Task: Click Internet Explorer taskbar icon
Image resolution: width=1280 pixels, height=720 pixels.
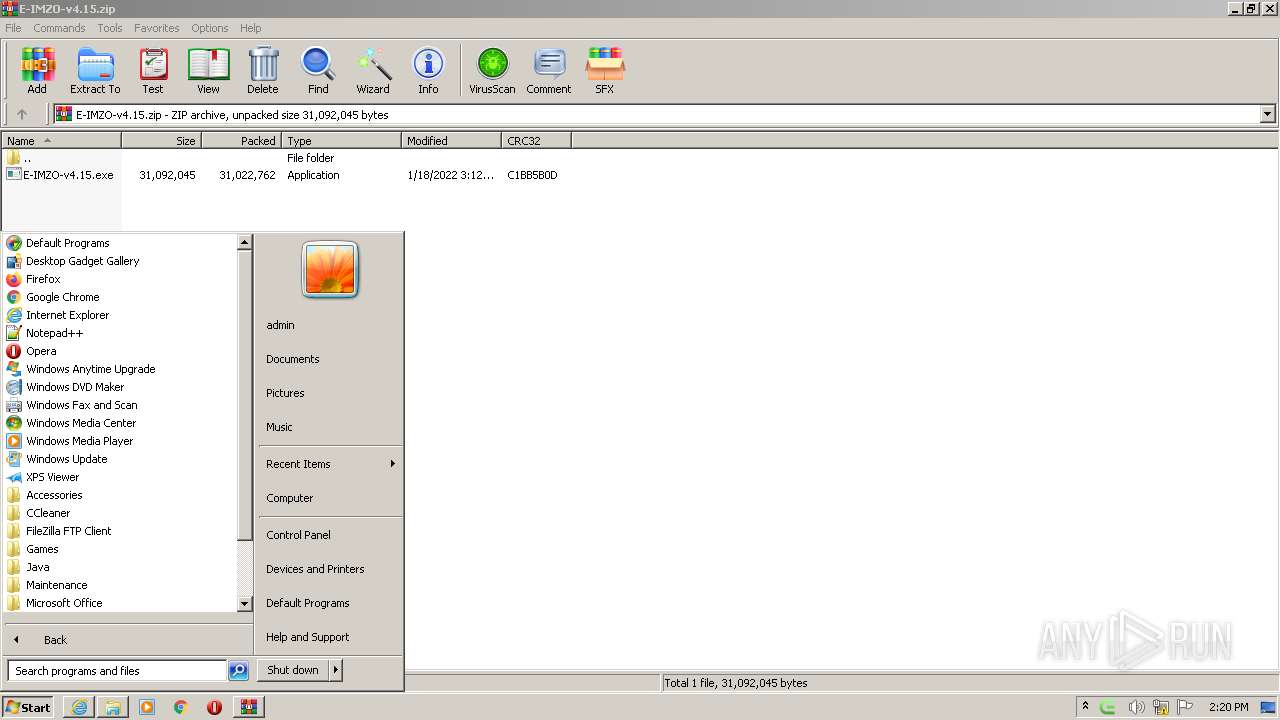Action: point(79,707)
